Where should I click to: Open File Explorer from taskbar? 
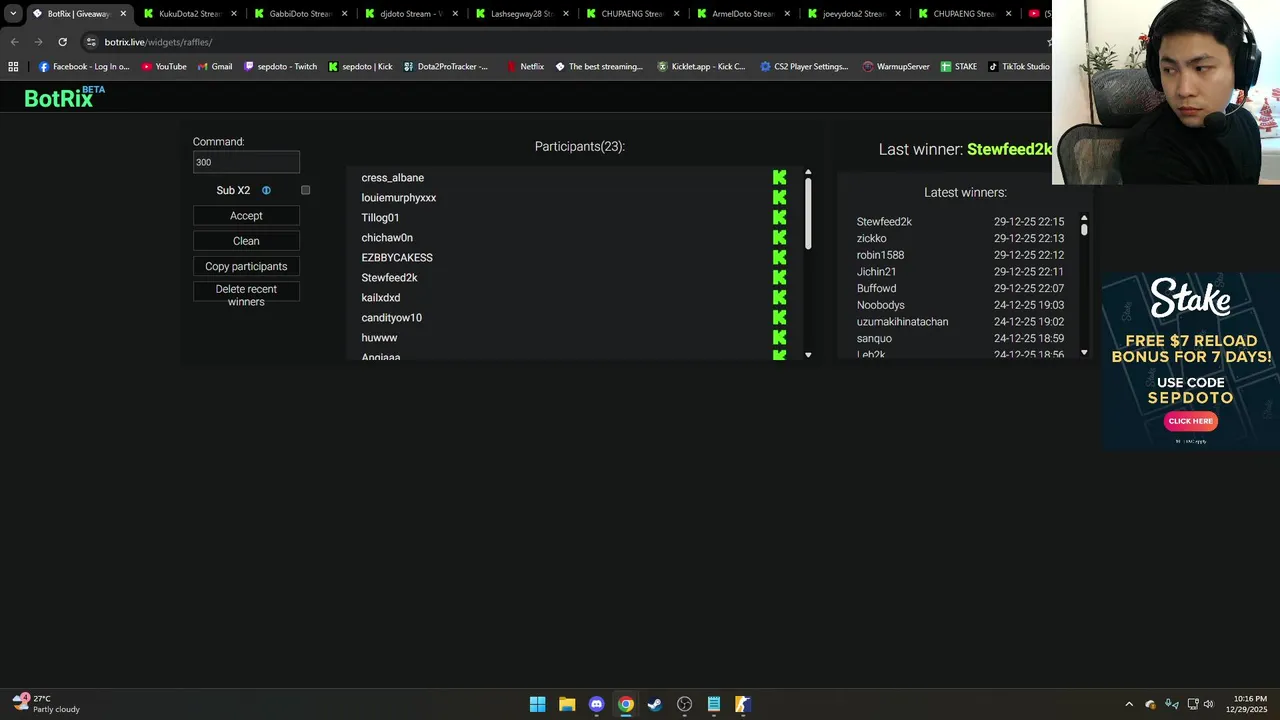[x=567, y=704]
